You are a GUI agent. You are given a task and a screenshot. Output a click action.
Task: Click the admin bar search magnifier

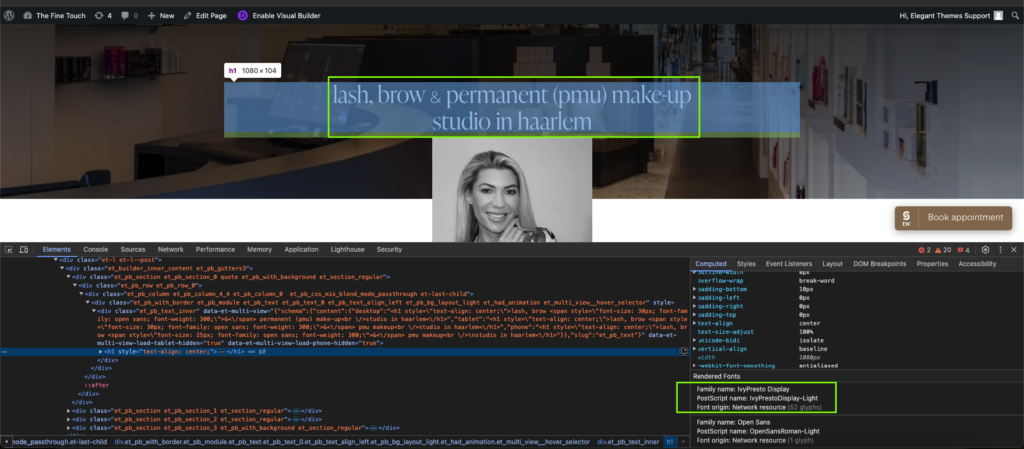(1016, 16)
